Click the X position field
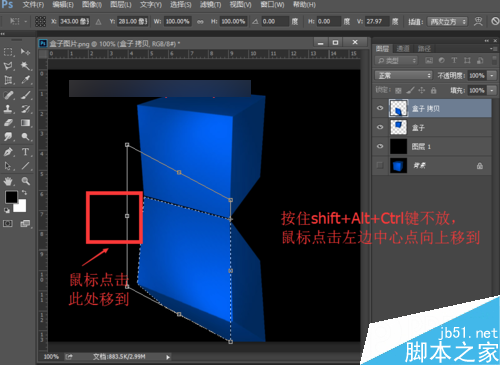This screenshot has height=365, width=500. pos(74,22)
